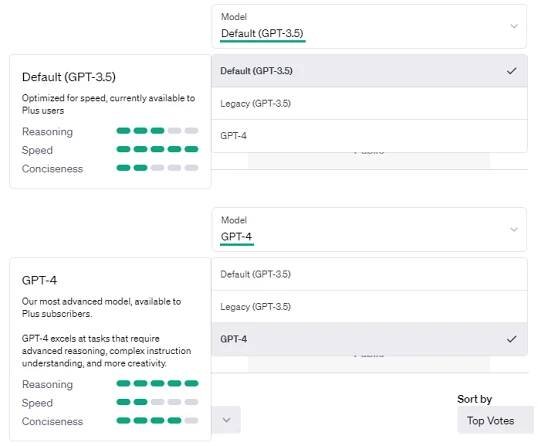Viewport: 538px width, 446px height.
Task: Click the checkmark beside the GPT-4 option
Action: click(511, 339)
